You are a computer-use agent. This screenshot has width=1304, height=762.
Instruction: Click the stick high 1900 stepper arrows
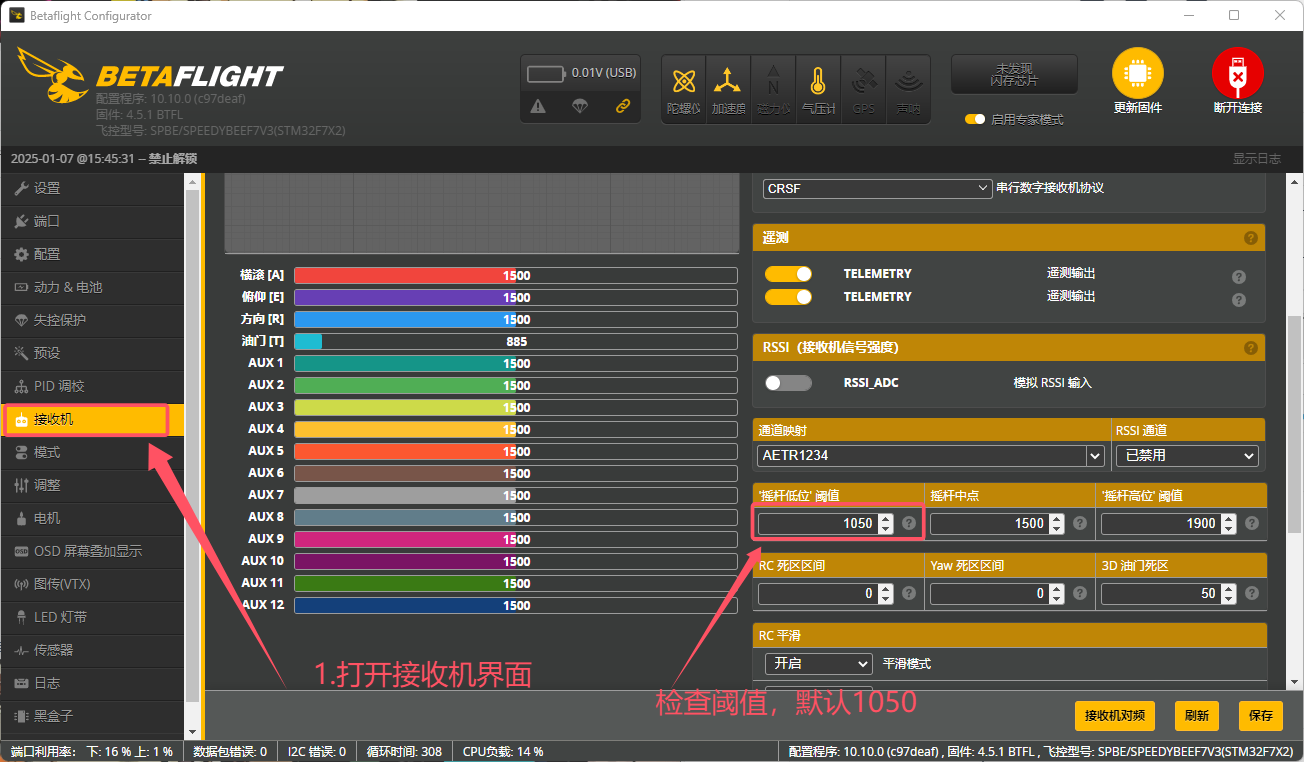pyautogui.click(x=1229, y=523)
